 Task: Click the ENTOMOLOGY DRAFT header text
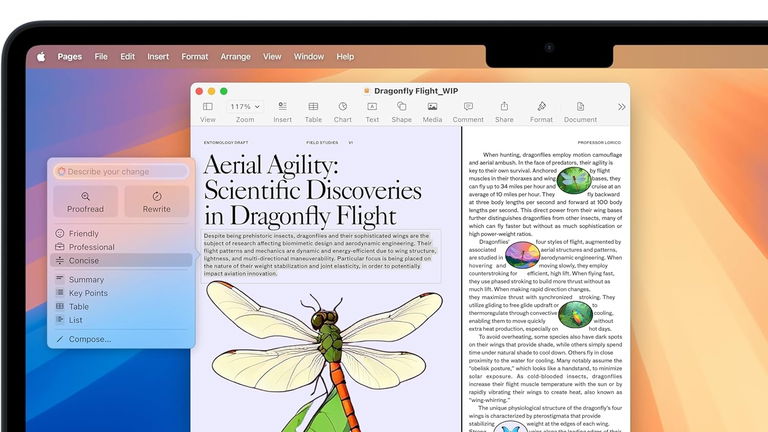(x=226, y=143)
